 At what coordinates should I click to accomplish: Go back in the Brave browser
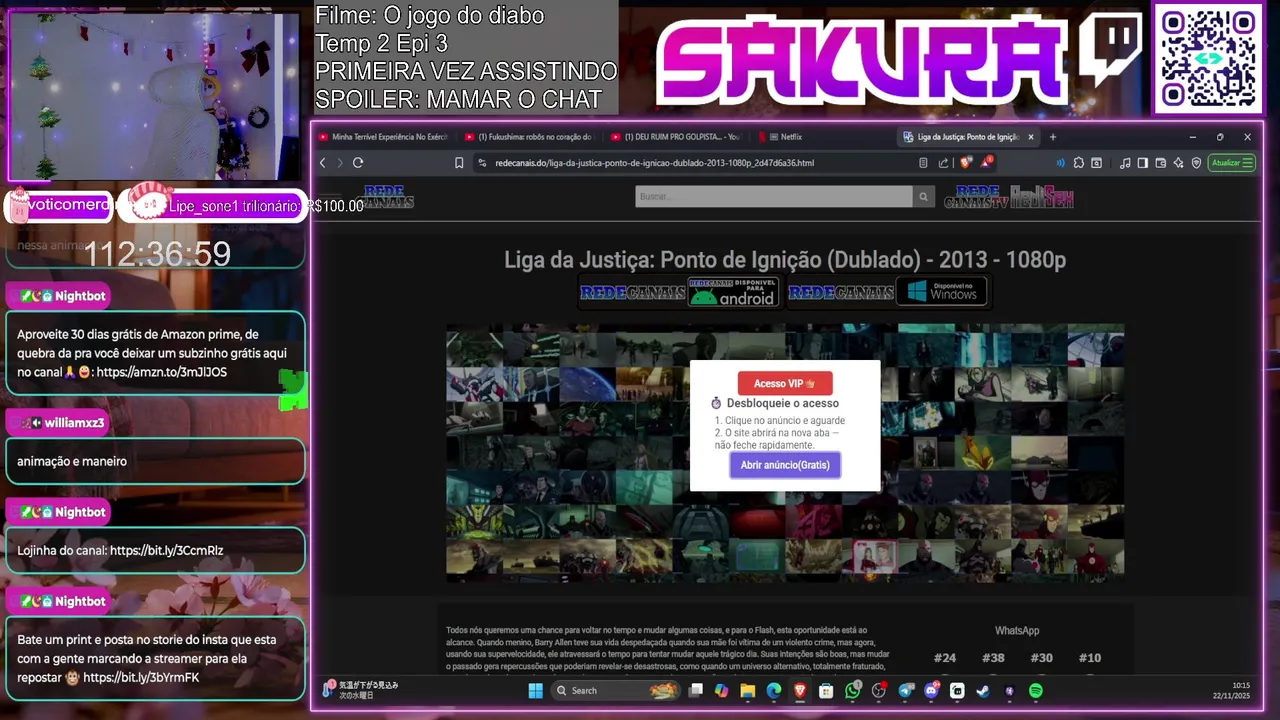tap(322, 163)
